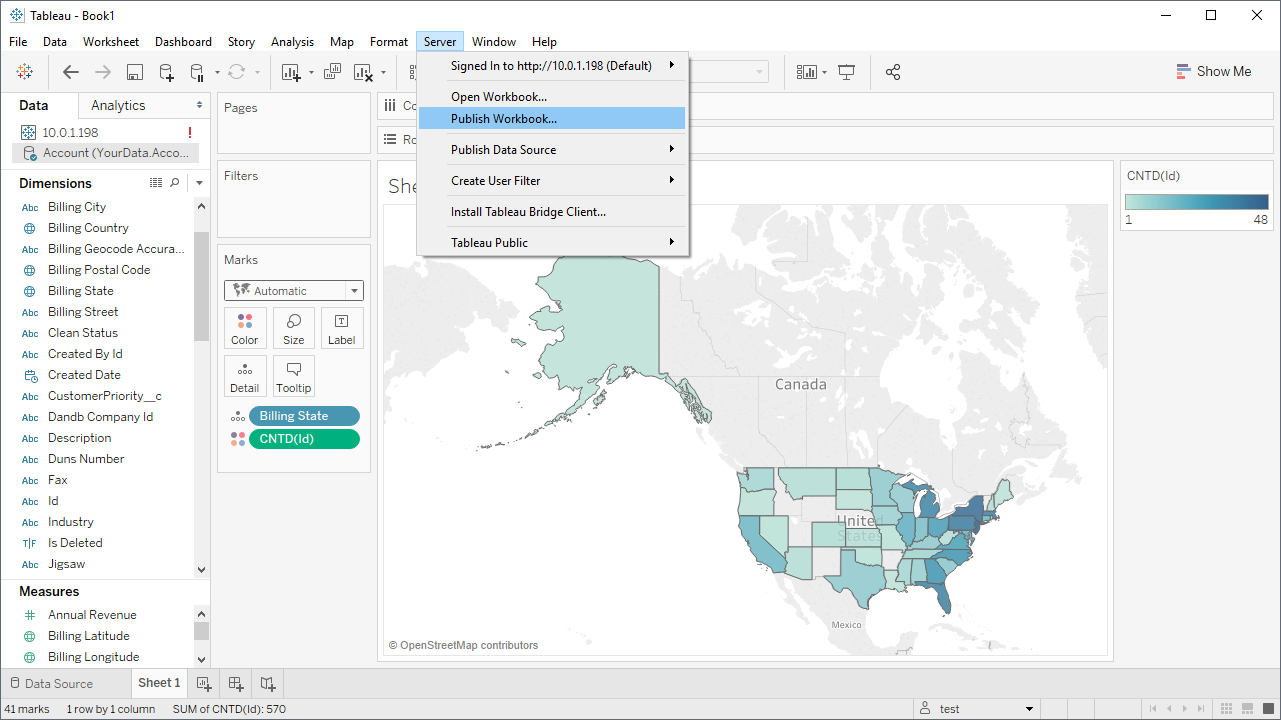Click the Presentation Mode icon
The image size is (1281, 720).
point(847,72)
